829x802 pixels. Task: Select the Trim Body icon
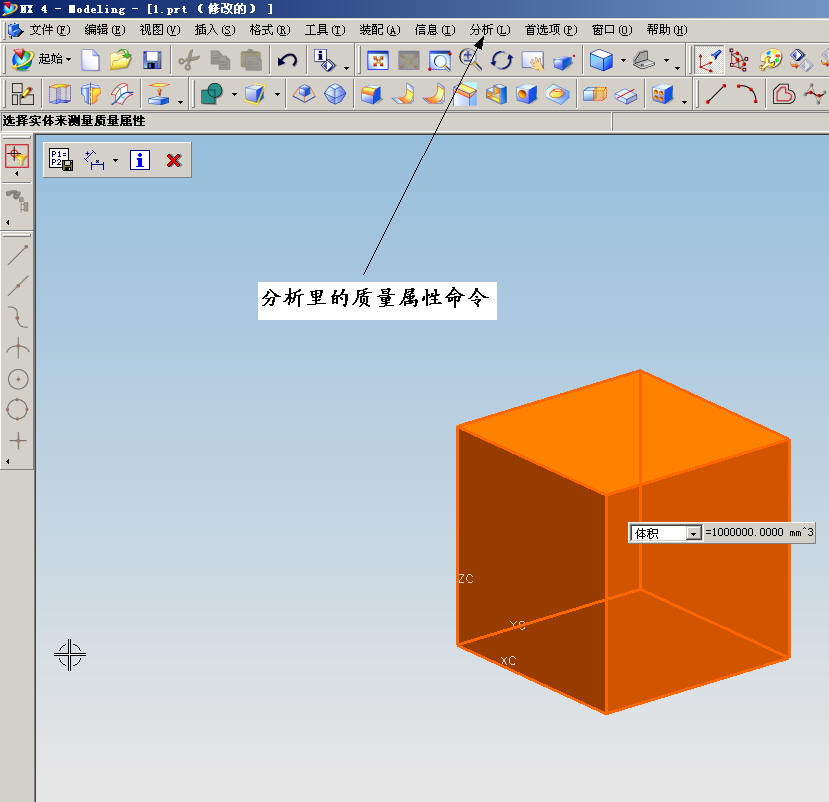(255, 95)
